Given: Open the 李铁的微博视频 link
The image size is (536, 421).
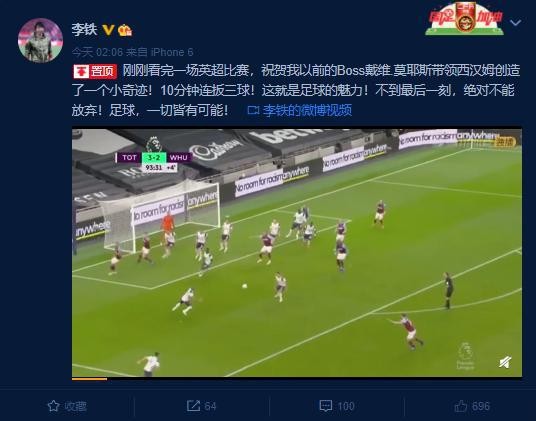Looking at the screenshot, I should [307, 110].
